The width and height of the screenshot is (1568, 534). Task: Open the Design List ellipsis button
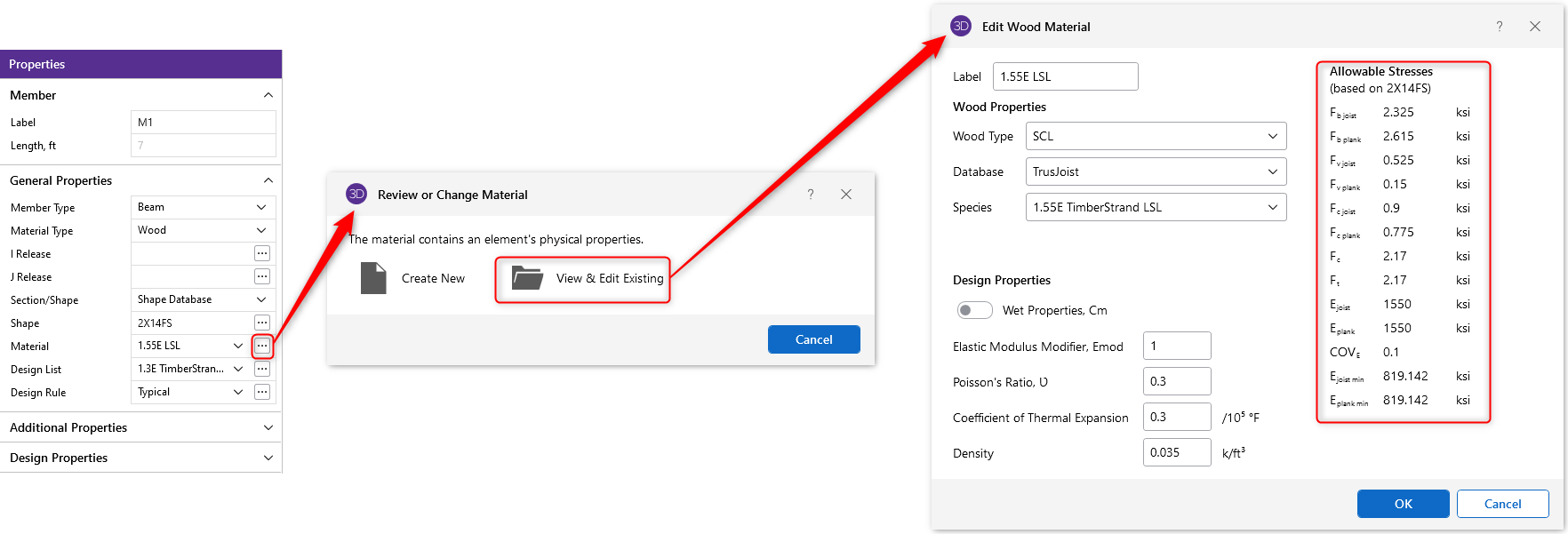[x=262, y=369]
